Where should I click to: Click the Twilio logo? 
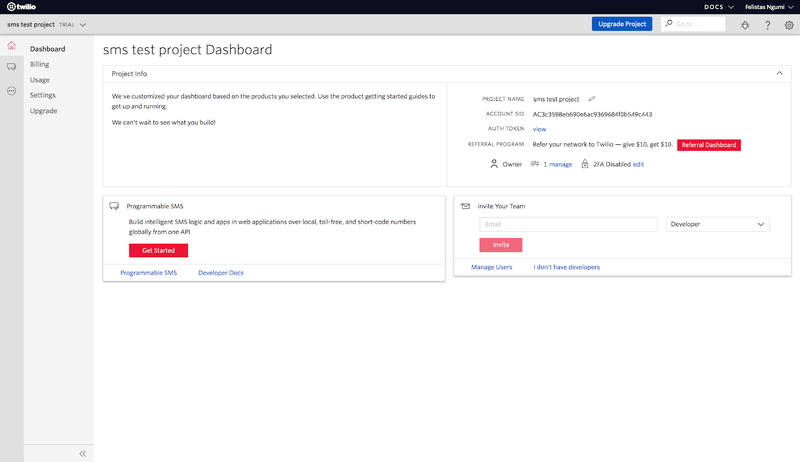(21, 7)
